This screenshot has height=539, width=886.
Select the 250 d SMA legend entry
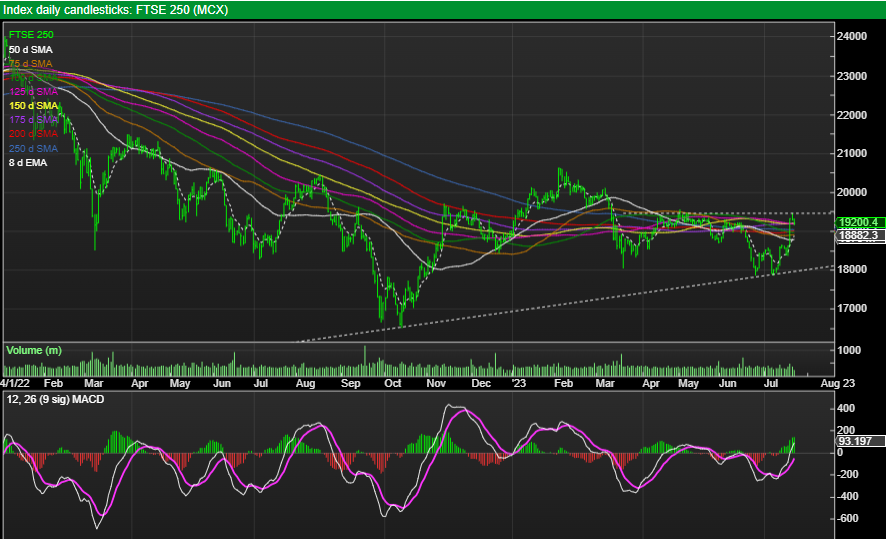pyautogui.click(x=33, y=149)
